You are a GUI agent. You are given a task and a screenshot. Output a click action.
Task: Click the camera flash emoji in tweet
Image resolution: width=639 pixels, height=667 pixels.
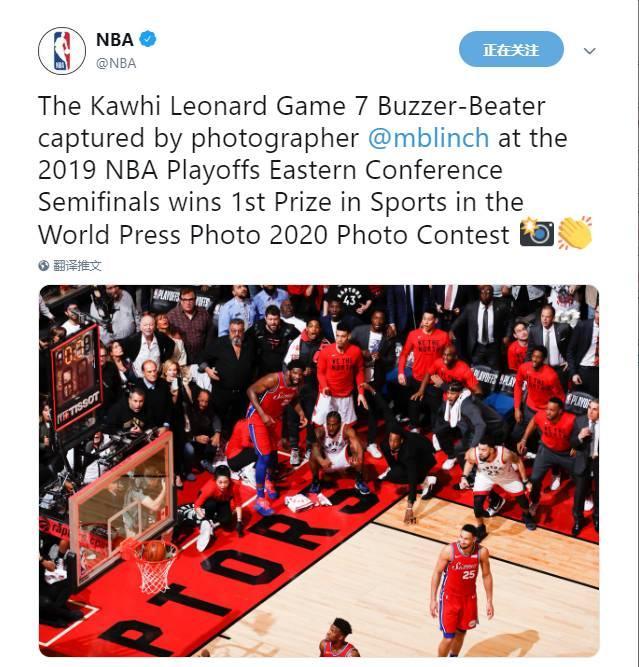click(537, 232)
